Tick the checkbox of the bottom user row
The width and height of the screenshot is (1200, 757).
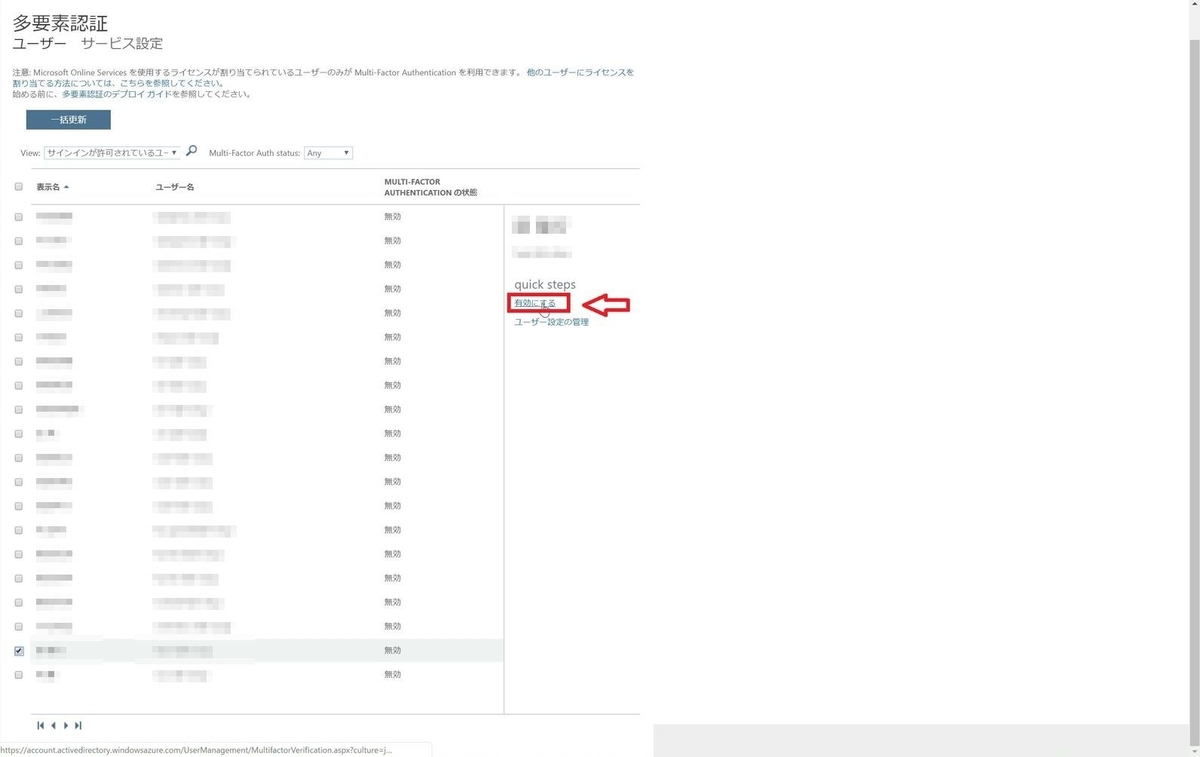pos(18,675)
